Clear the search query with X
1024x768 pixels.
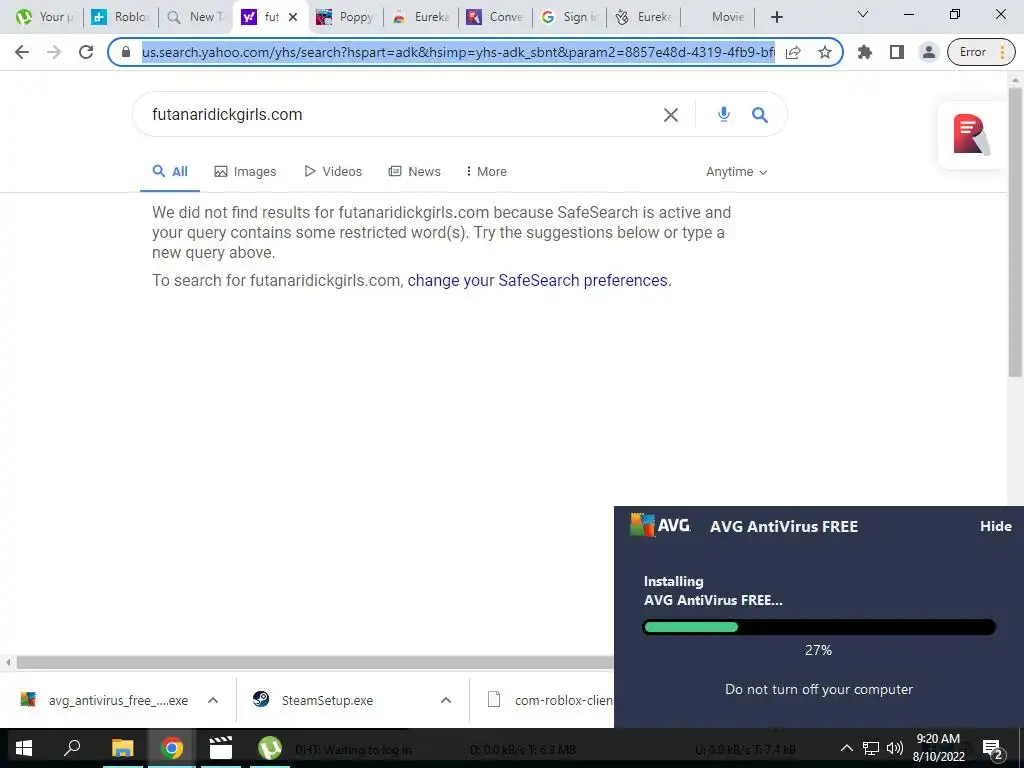(671, 115)
